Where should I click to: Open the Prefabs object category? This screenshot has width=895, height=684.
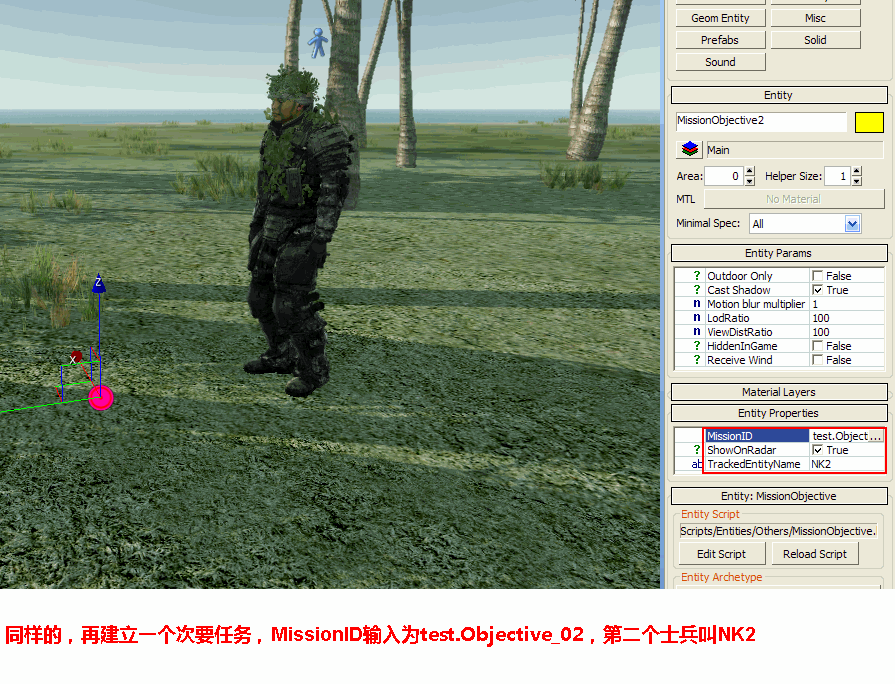(720, 40)
